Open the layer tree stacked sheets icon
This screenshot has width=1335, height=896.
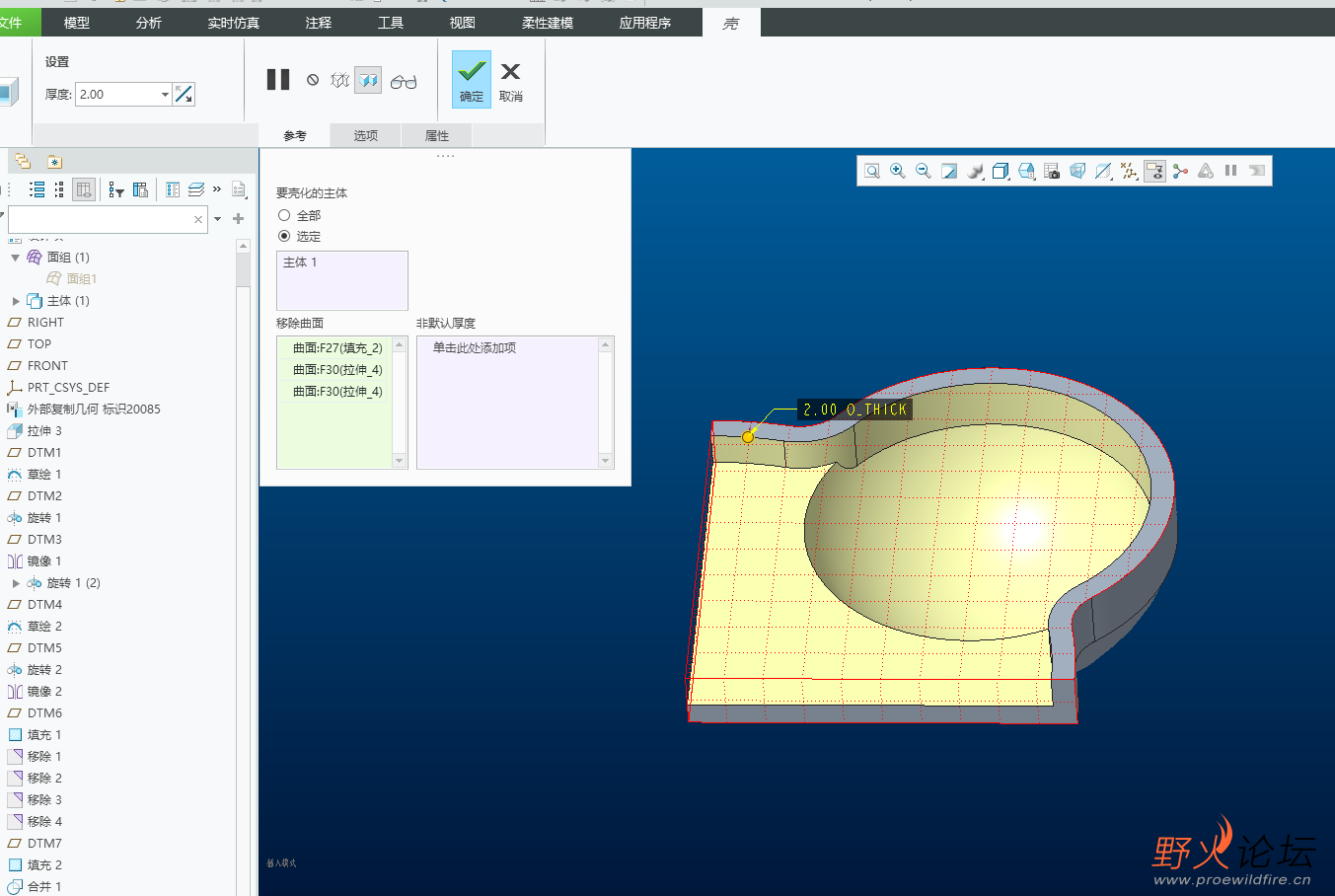(x=195, y=189)
